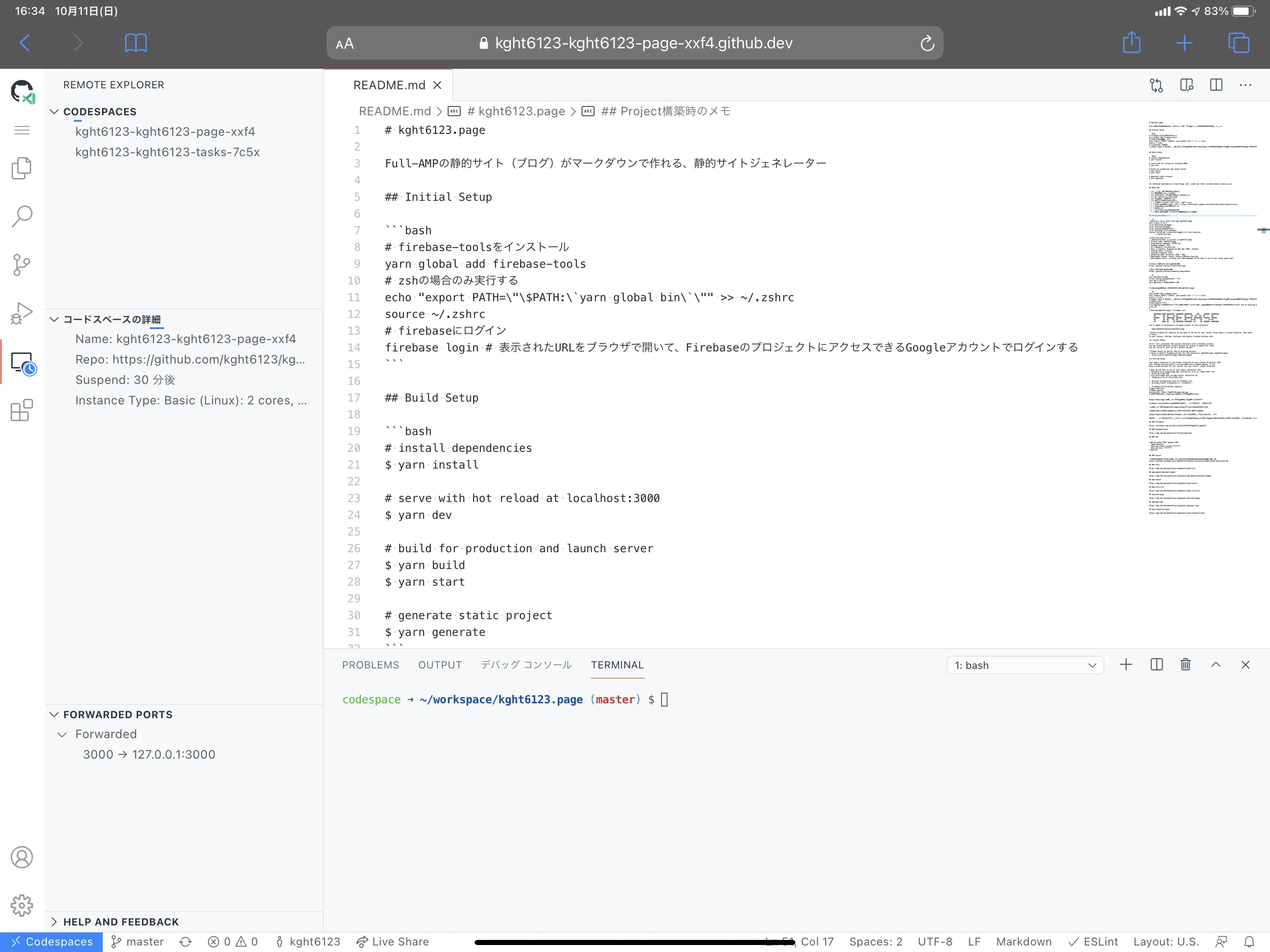1270x952 pixels.
Task: Click errors and warnings count
Action: point(232,942)
